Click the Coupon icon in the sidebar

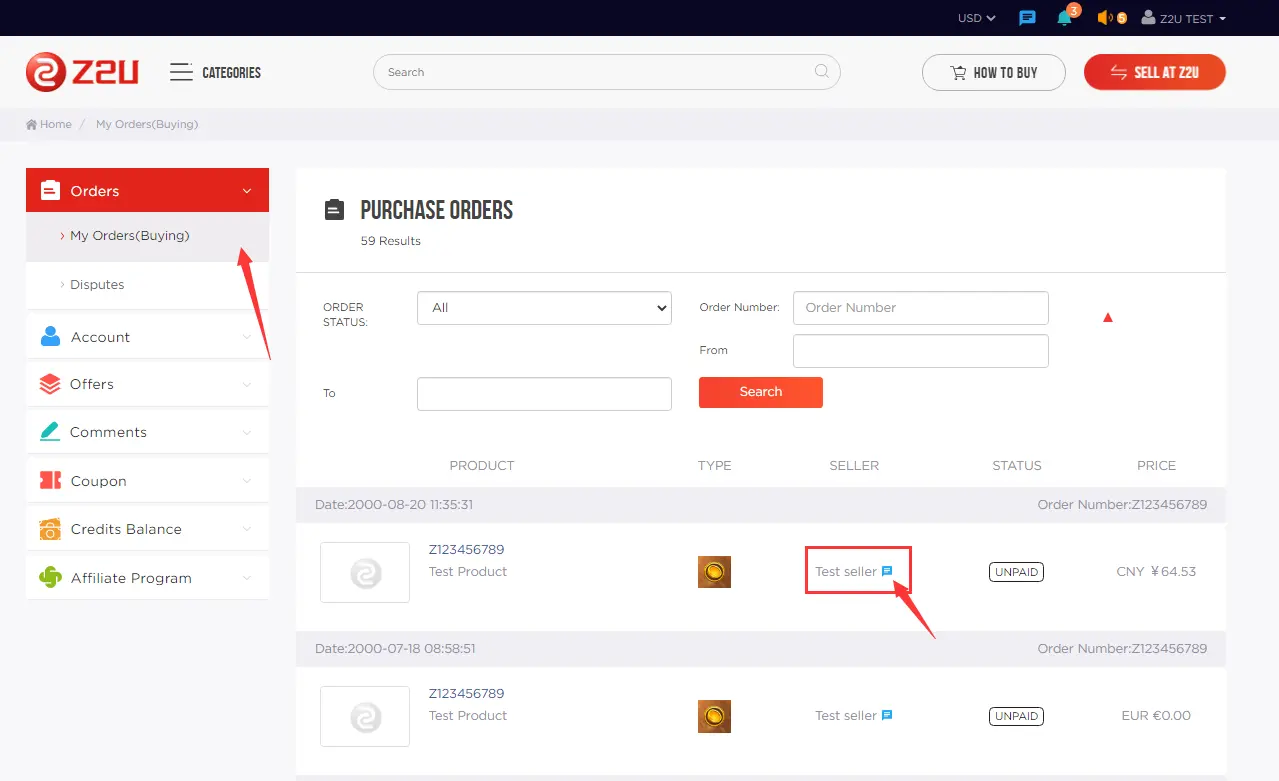coord(49,480)
